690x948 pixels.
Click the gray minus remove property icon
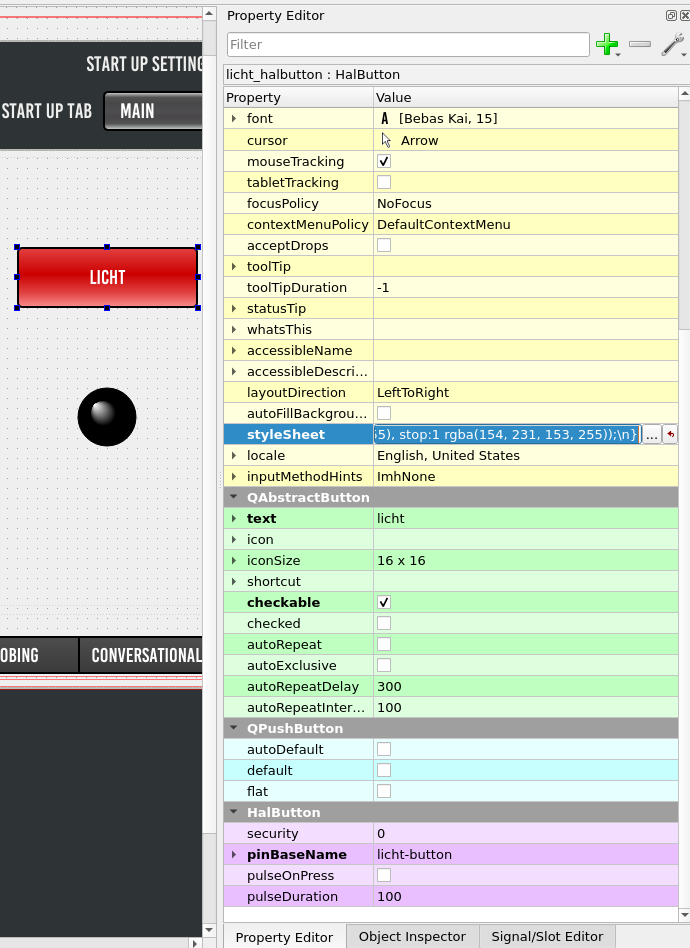pyautogui.click(x=640, y=44)
